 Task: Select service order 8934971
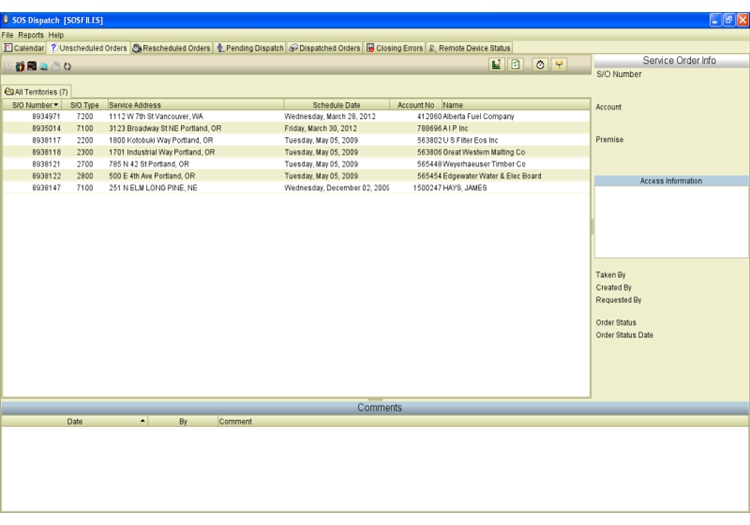click(x=46, y=116)
